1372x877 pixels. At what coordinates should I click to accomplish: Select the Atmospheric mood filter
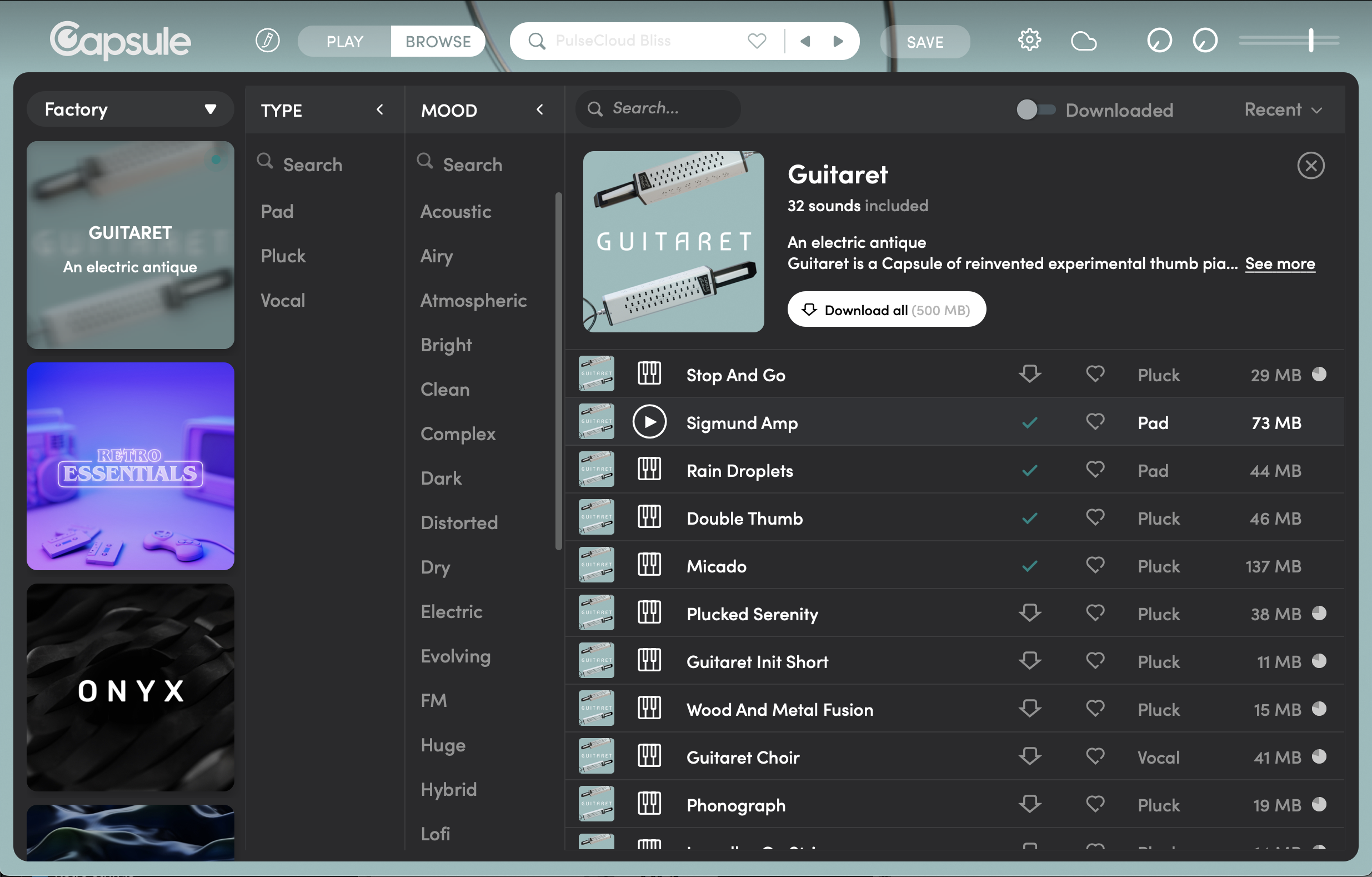click(473, 300)
